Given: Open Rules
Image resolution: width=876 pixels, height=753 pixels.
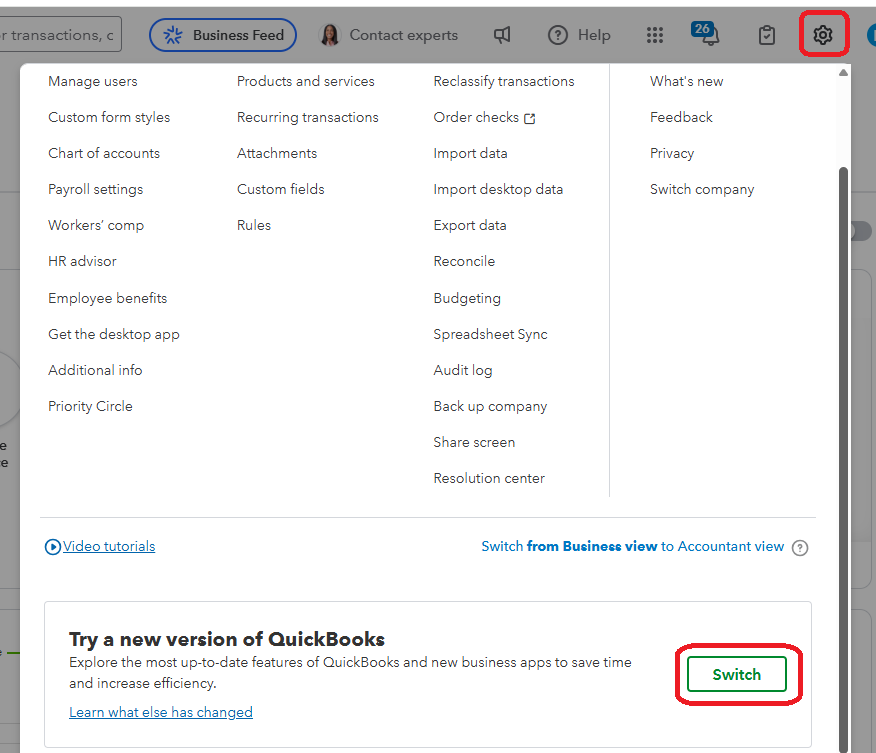Looking at the screenshot, I should [254, 225].
